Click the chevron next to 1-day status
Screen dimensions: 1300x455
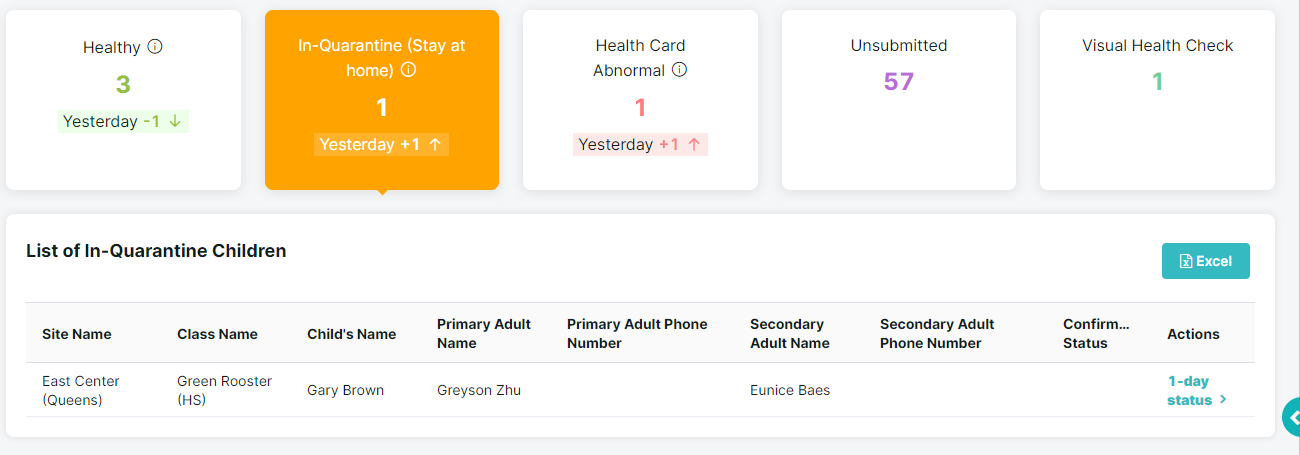[1223, 400]
